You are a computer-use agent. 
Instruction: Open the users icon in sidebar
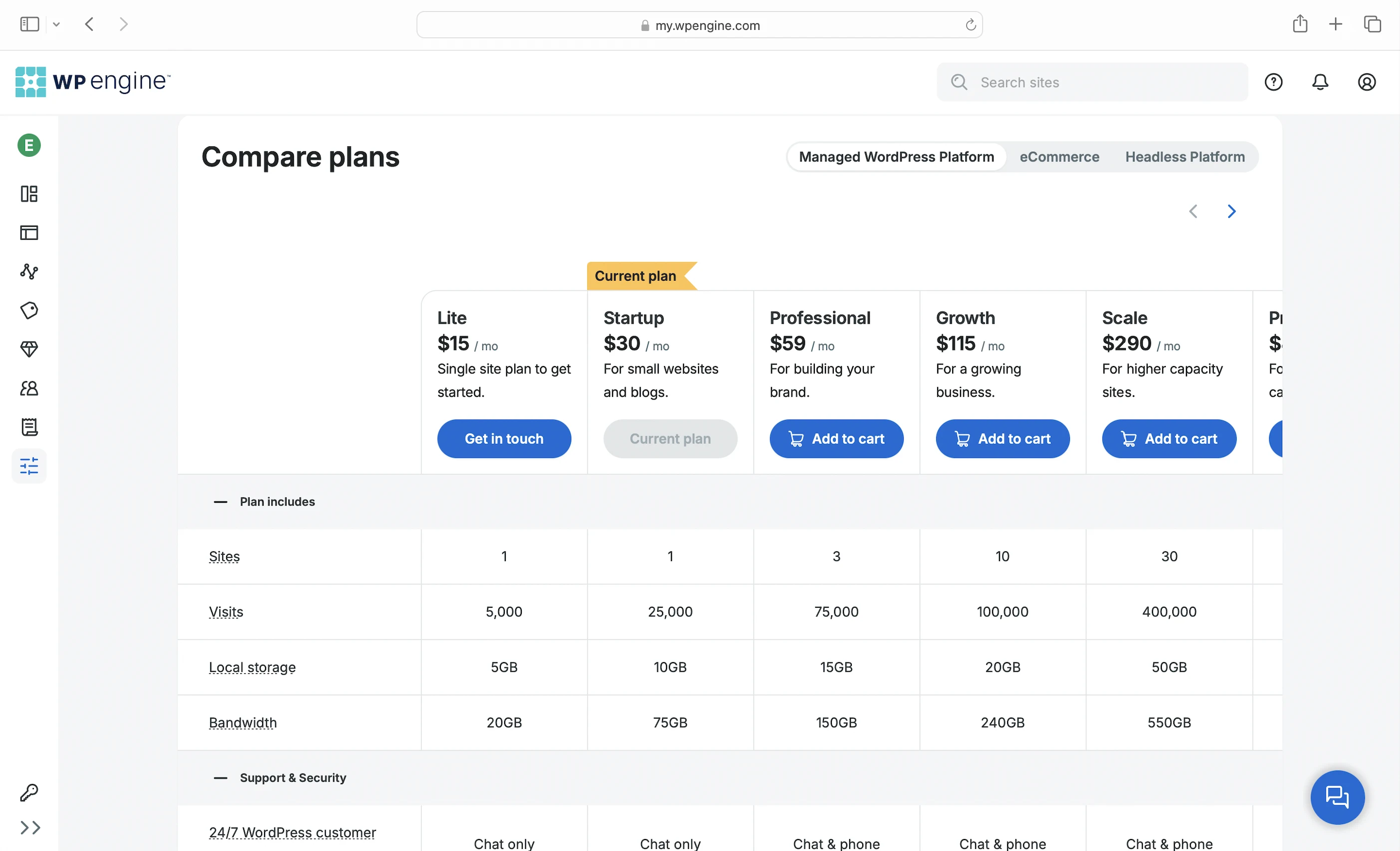(x=29, y=388)
